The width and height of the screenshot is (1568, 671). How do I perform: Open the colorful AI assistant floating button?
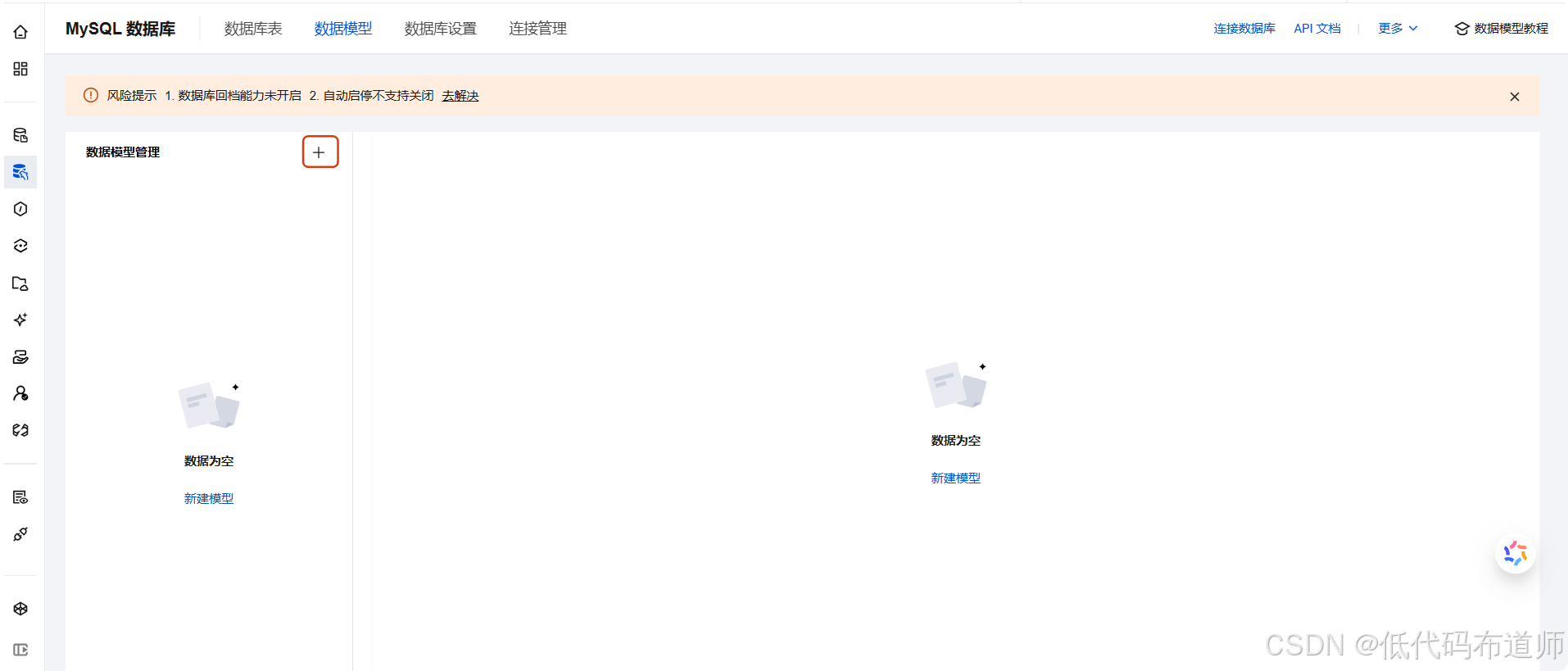point(1515,554)
